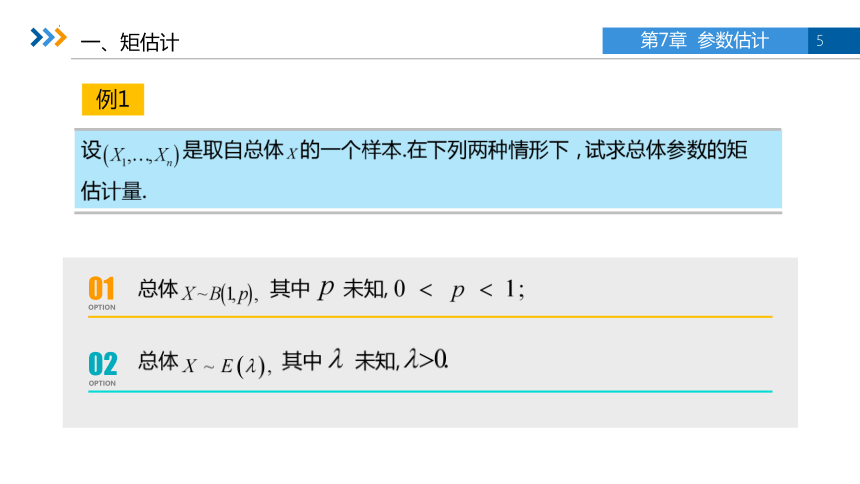Click the X~E(λ) formula
This screenshot has height=484, width=860.
point(227,366)
